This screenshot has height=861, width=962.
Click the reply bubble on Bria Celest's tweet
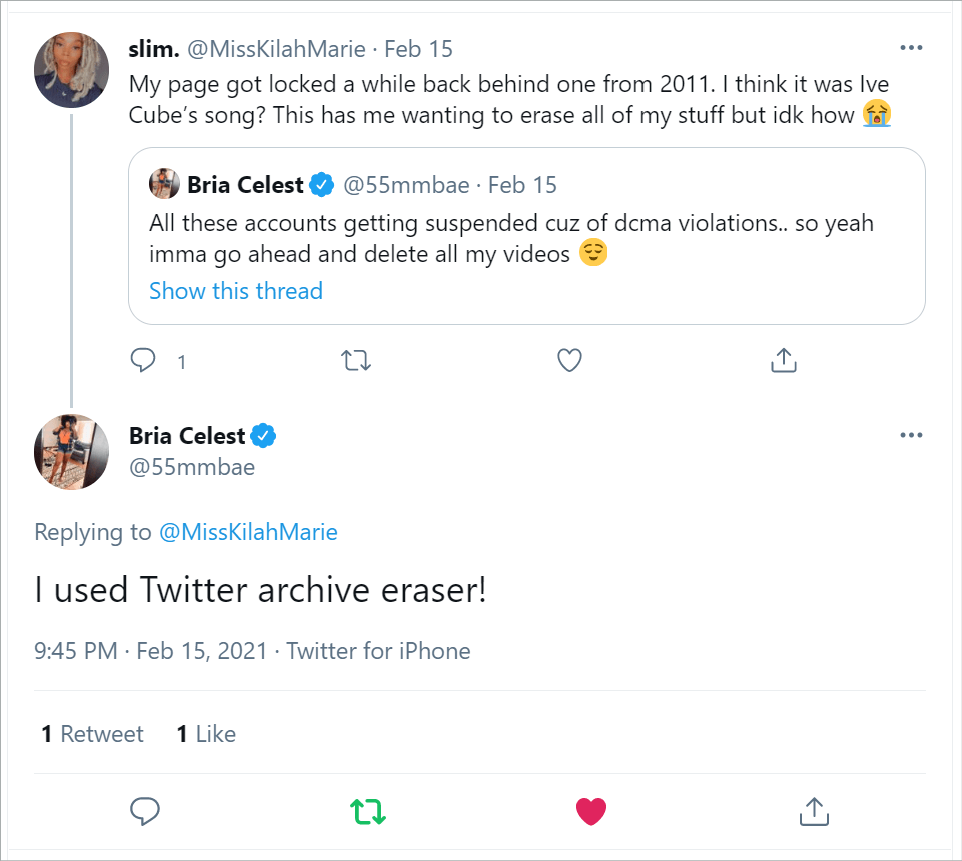[x=145, y=811]
